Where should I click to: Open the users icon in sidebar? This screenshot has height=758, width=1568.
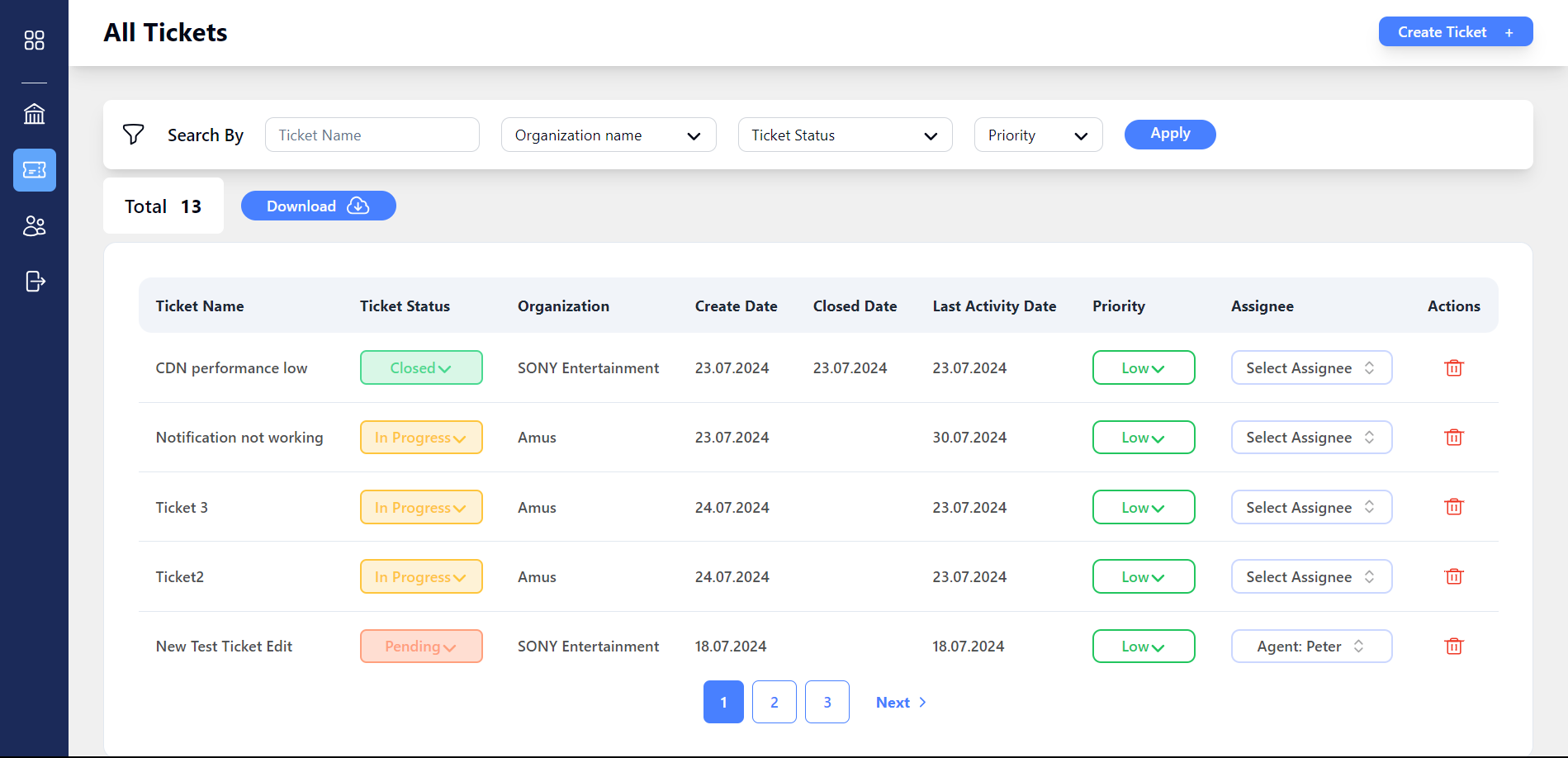coord(34,225)
